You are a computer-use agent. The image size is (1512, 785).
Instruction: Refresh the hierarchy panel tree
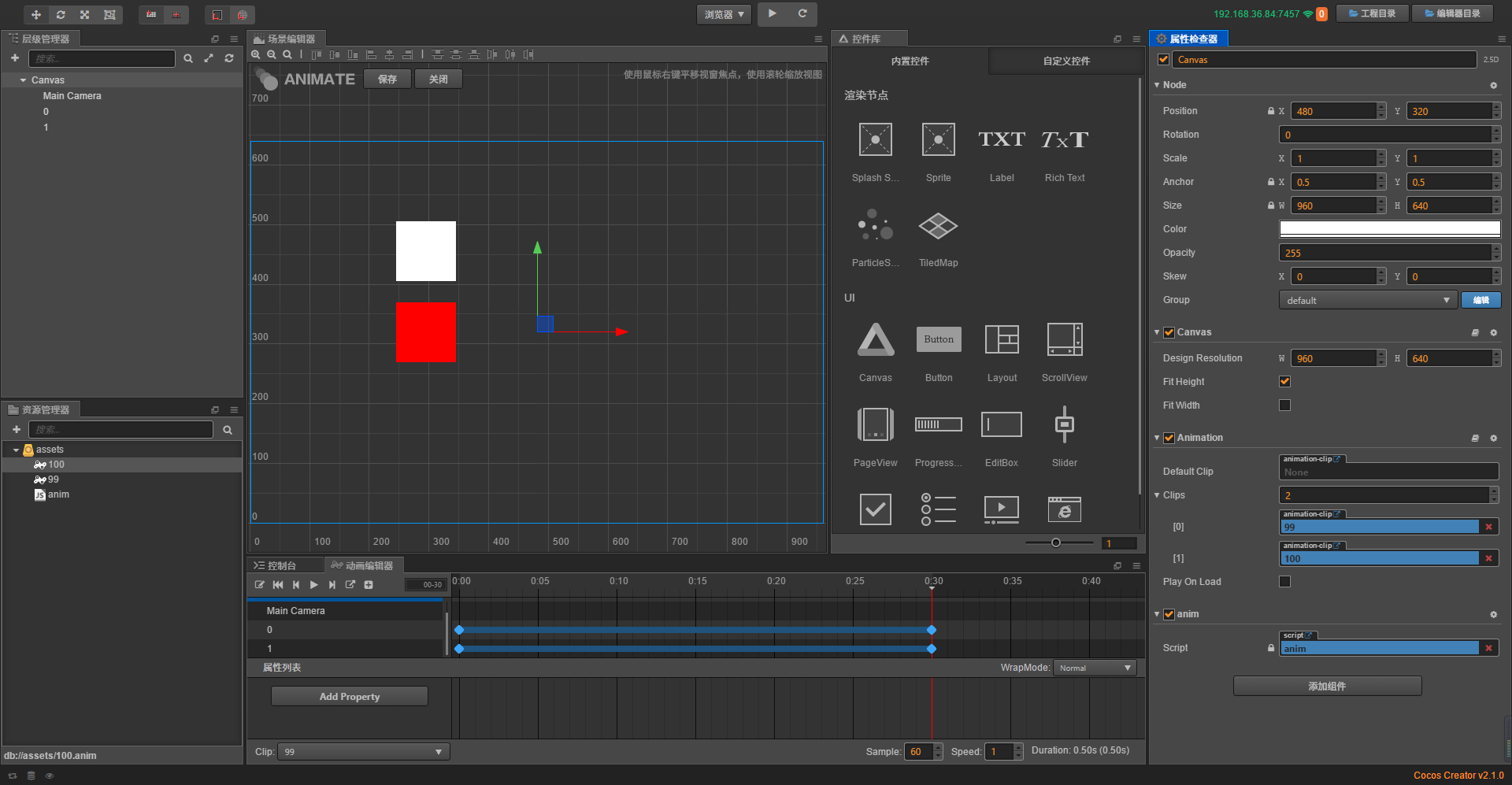click(x=229, y=58)
